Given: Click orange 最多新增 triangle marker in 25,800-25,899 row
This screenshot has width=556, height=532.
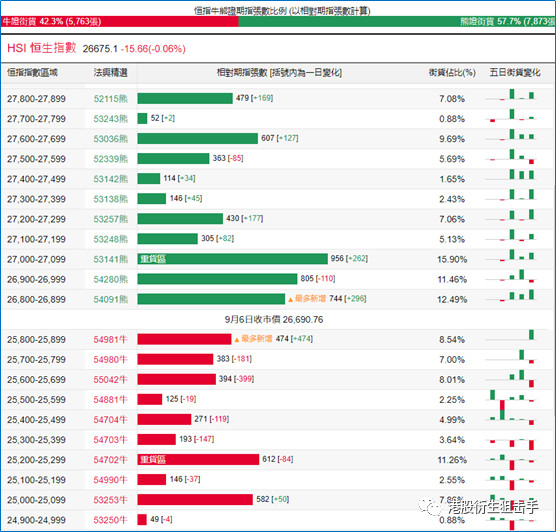Looking at the screenshot, I should click(x=237, y=340).
